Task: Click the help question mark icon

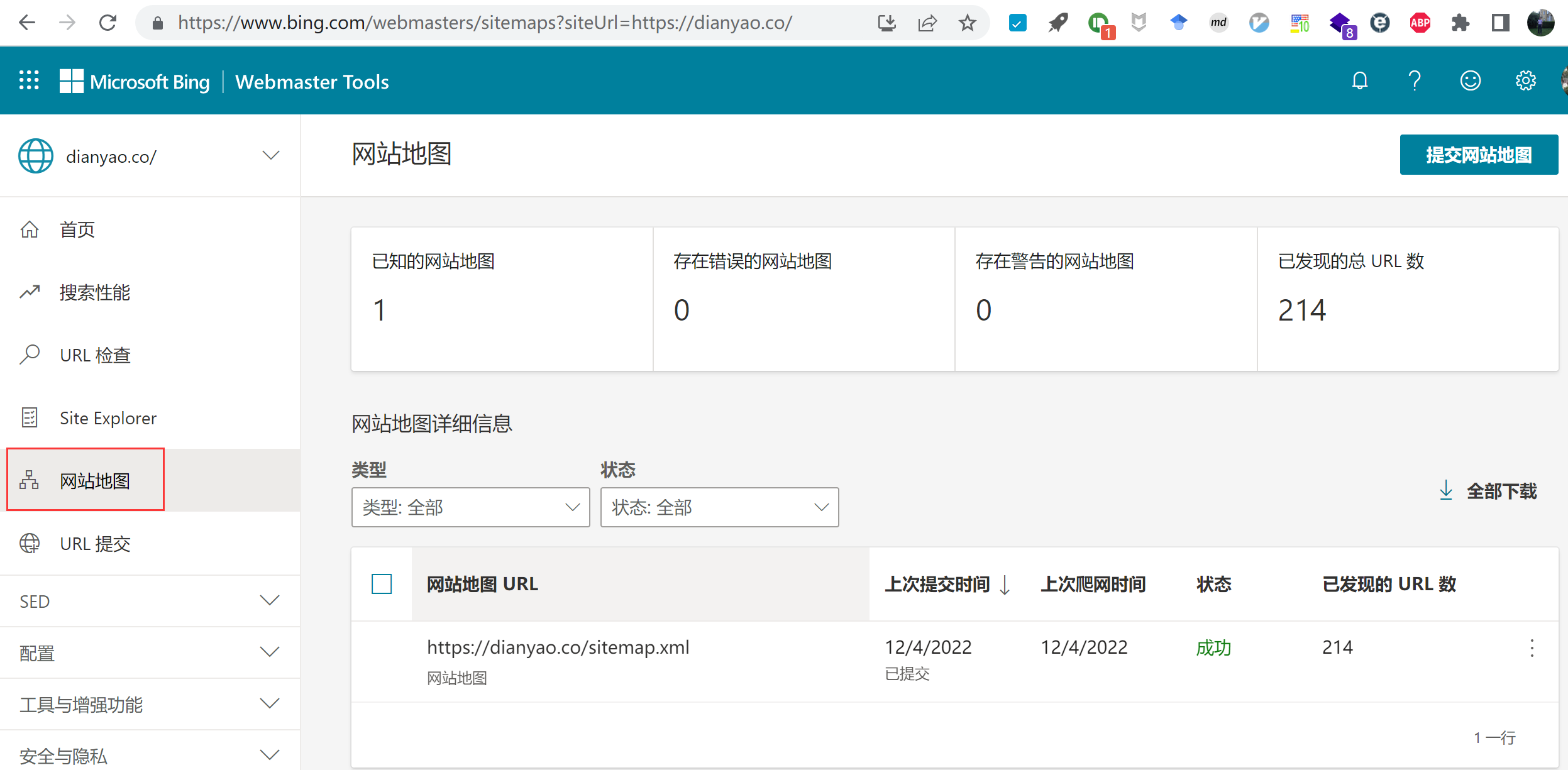Action: tap(1415, 80)
